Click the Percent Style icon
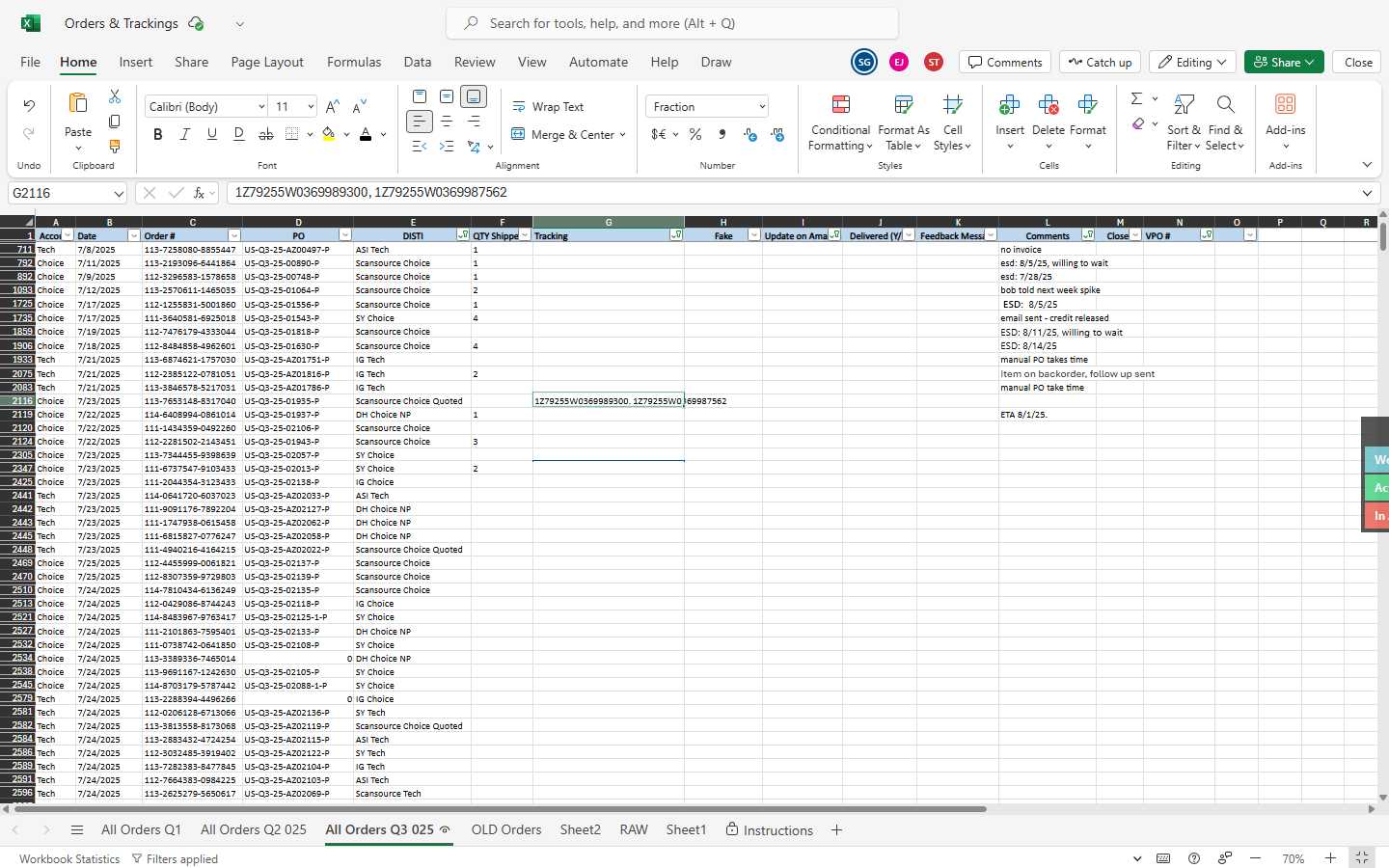The image size is (1389, 868). pyautogui.click(x=695, y=134)
